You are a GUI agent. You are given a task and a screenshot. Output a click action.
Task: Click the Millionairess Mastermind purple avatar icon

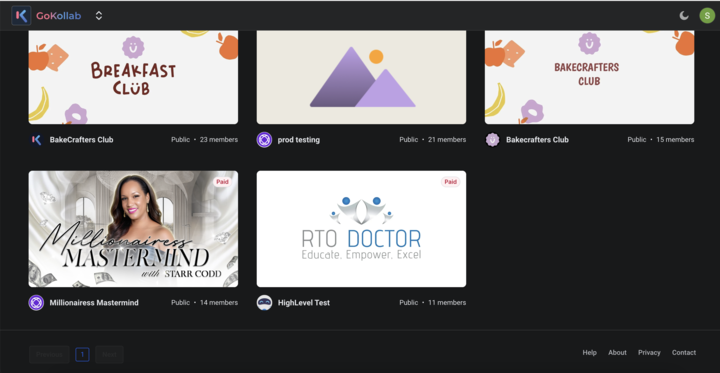(x=36, y=303)
